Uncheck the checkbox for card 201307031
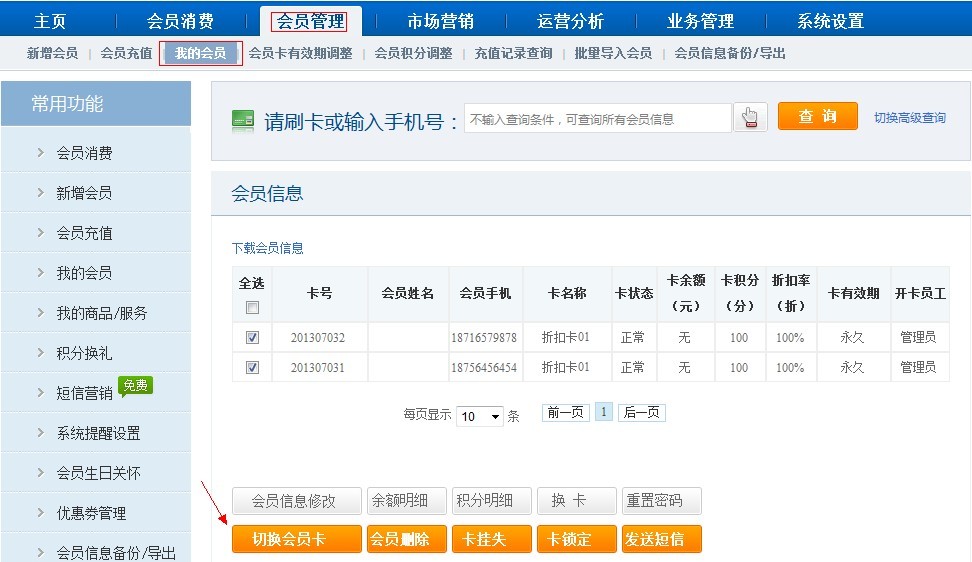 tap(252, 368)
